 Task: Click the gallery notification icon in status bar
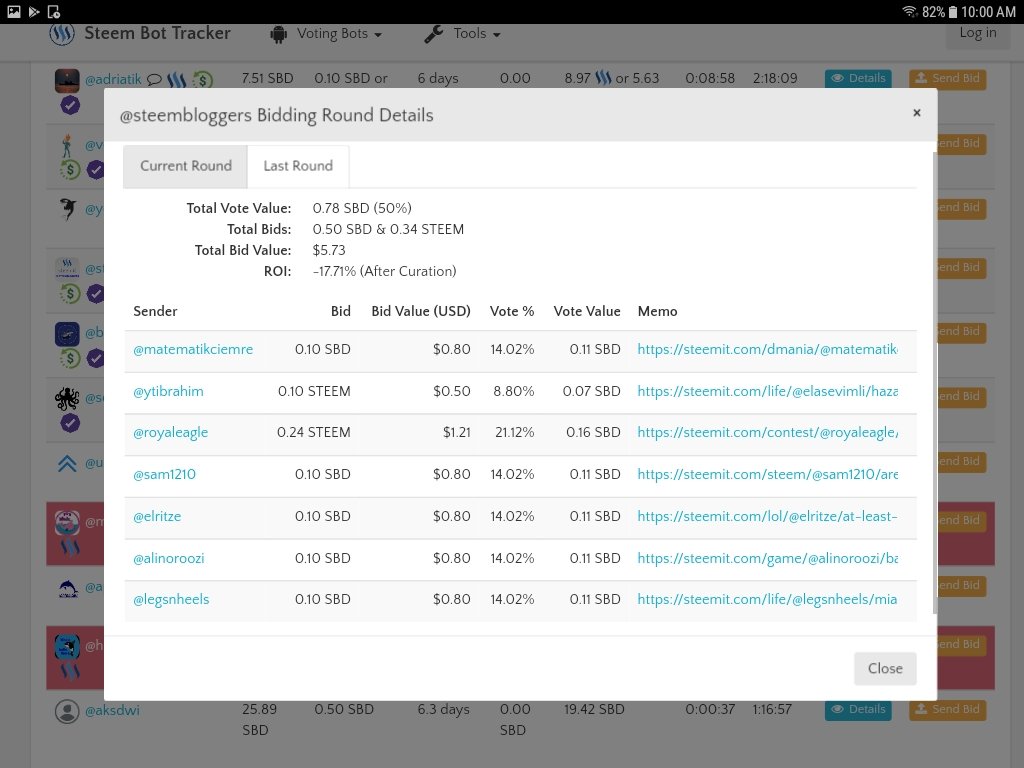point(14,12)
